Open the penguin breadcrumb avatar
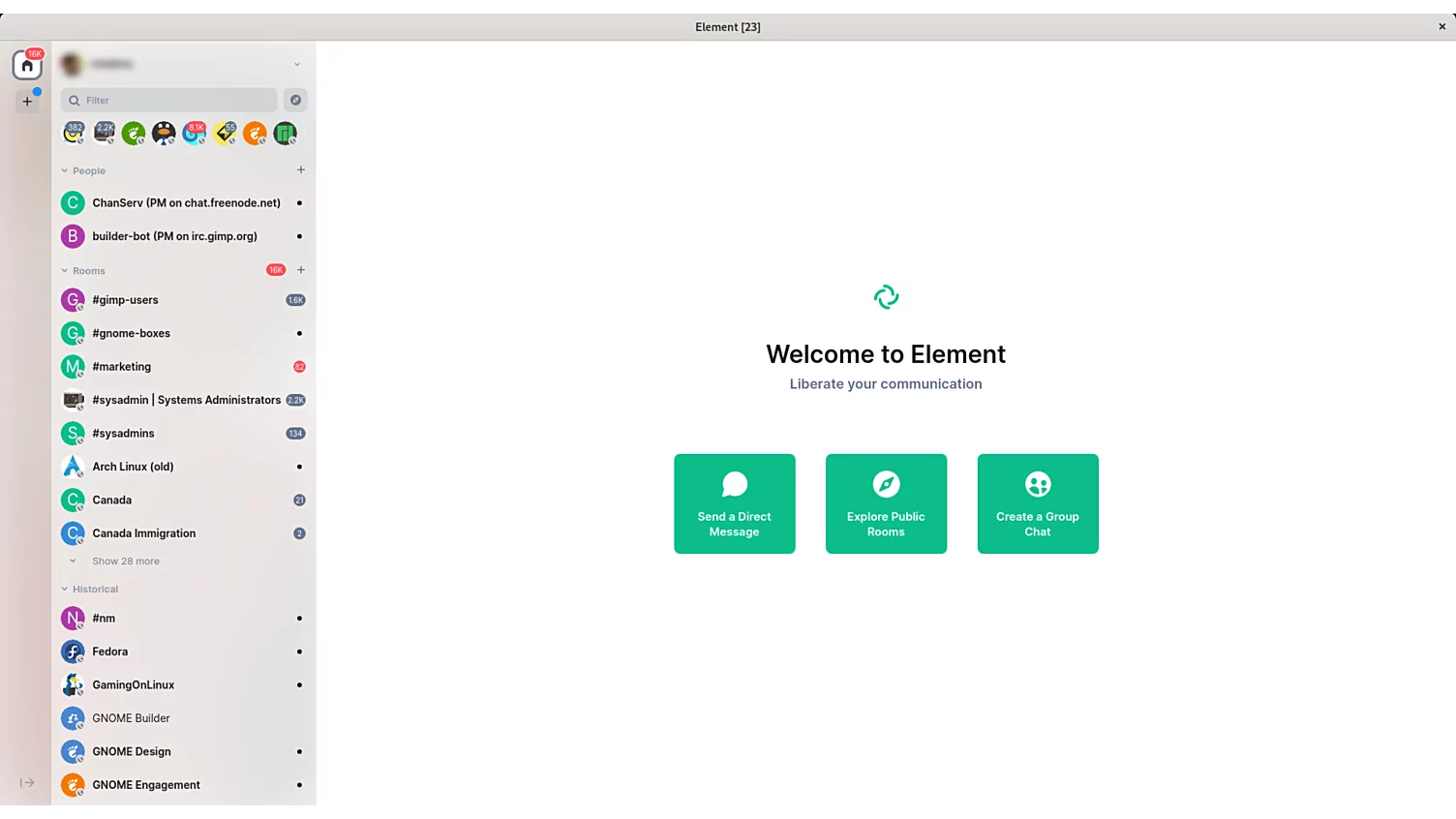Screen dimensions: 1456x819 click(164, 134)
